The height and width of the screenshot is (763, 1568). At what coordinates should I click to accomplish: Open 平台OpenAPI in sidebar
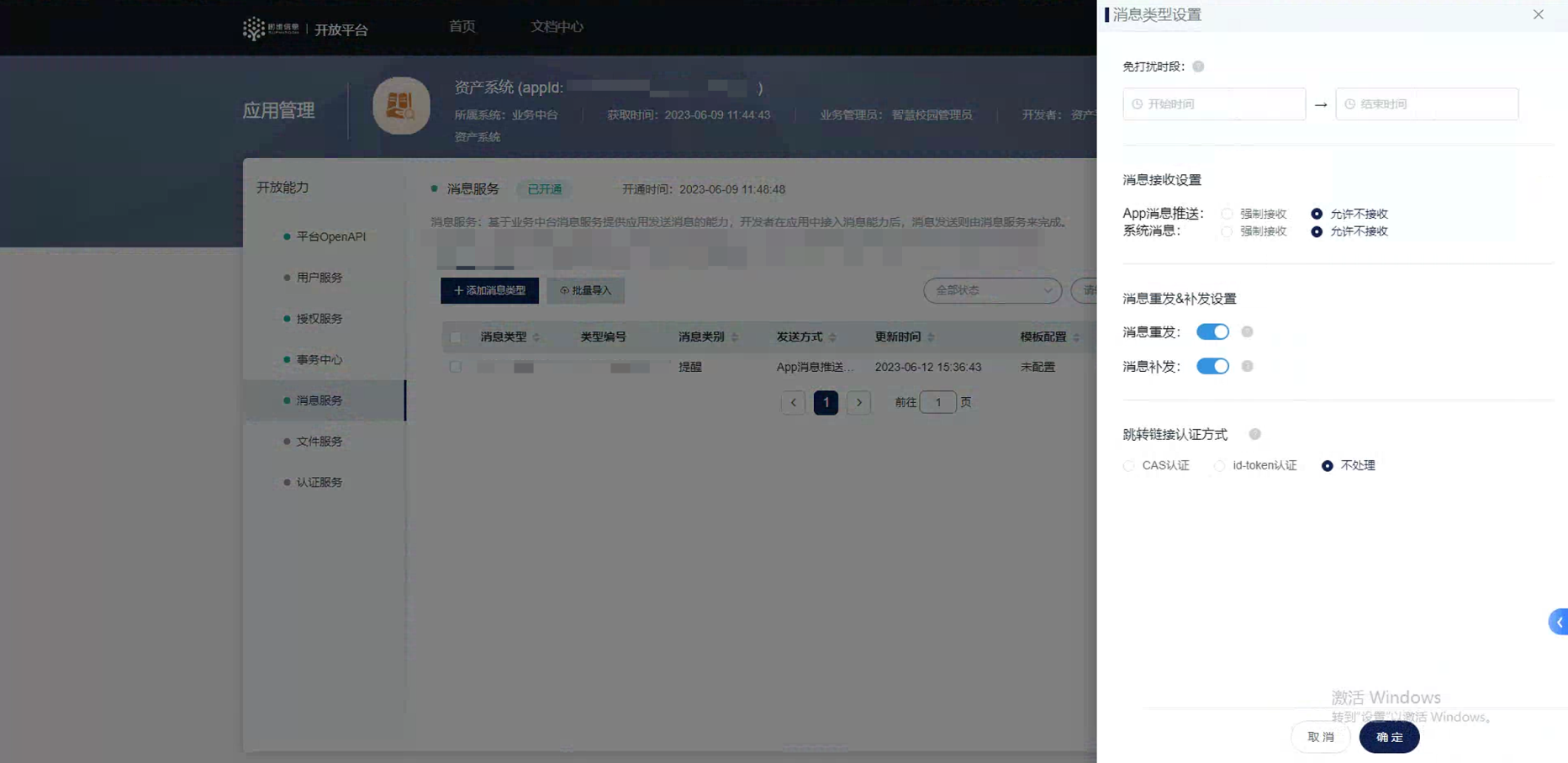330,236
